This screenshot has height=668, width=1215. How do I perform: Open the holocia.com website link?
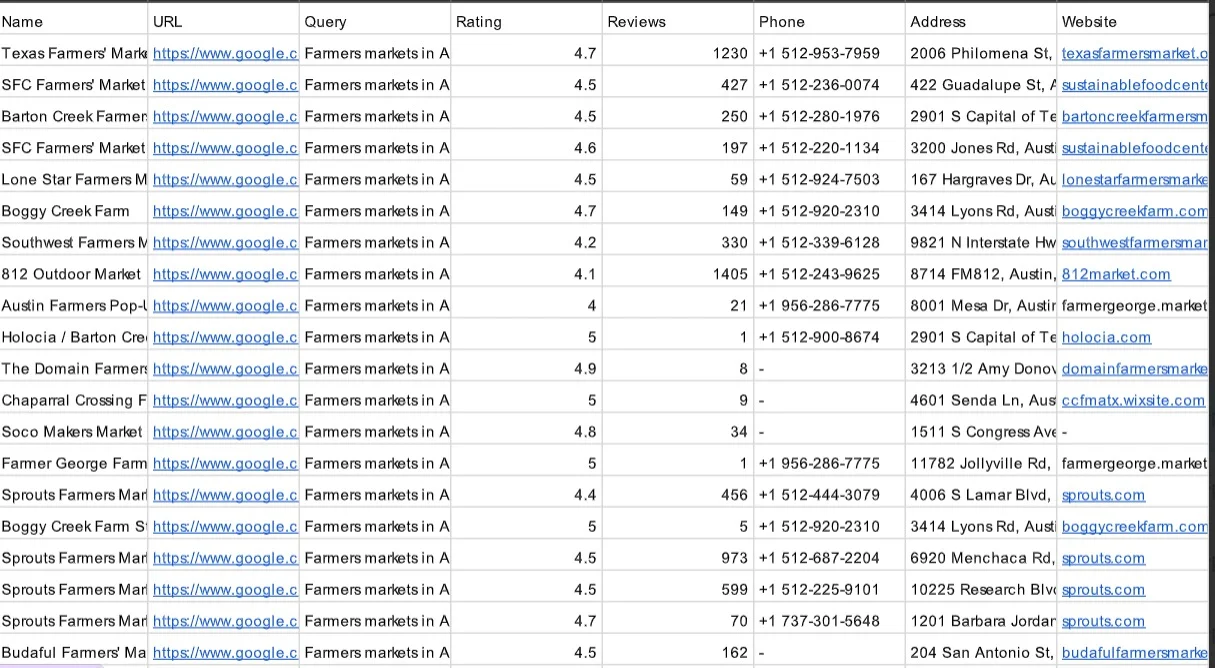tap(1106, 337)
